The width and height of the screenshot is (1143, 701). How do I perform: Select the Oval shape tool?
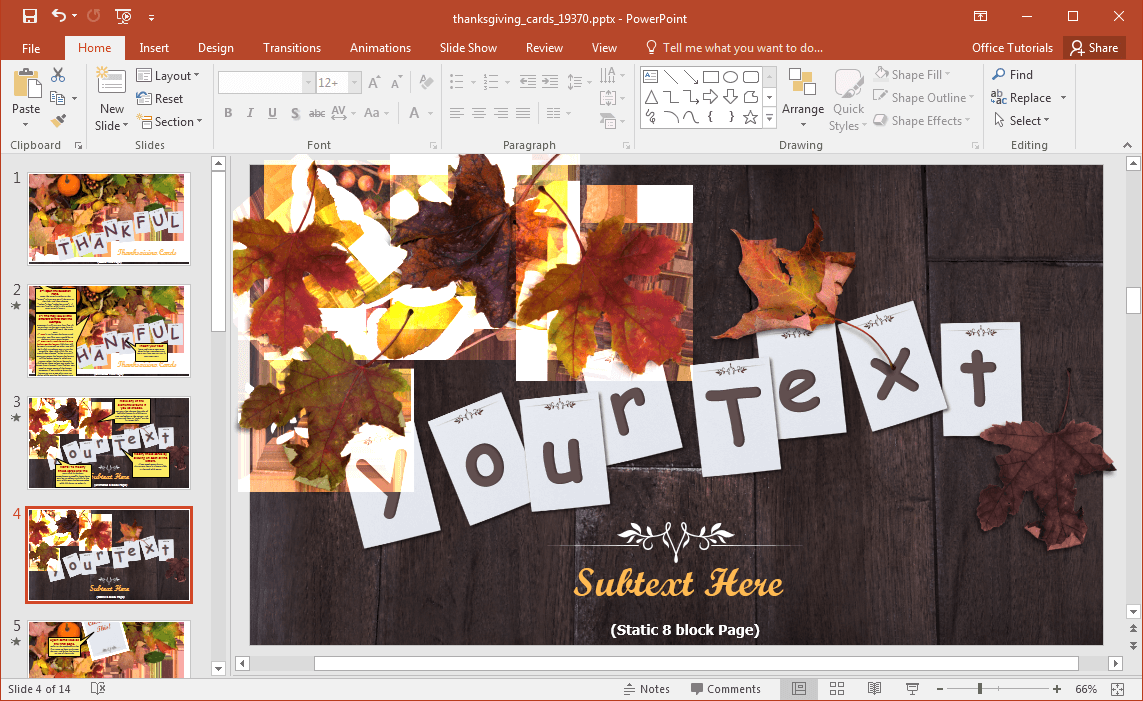pyautogui.click(x=730, y=75)
